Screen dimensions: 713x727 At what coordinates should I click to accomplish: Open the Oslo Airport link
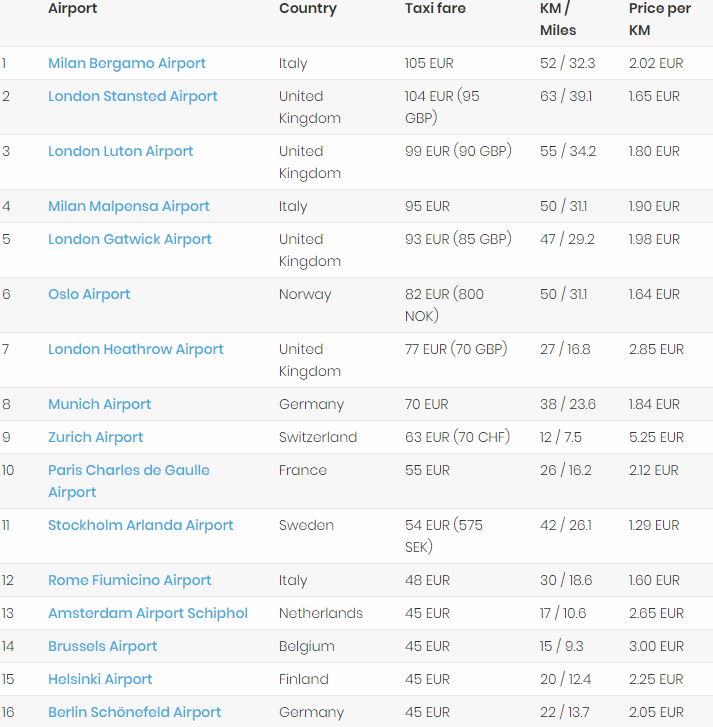click(x=89, y=294)
